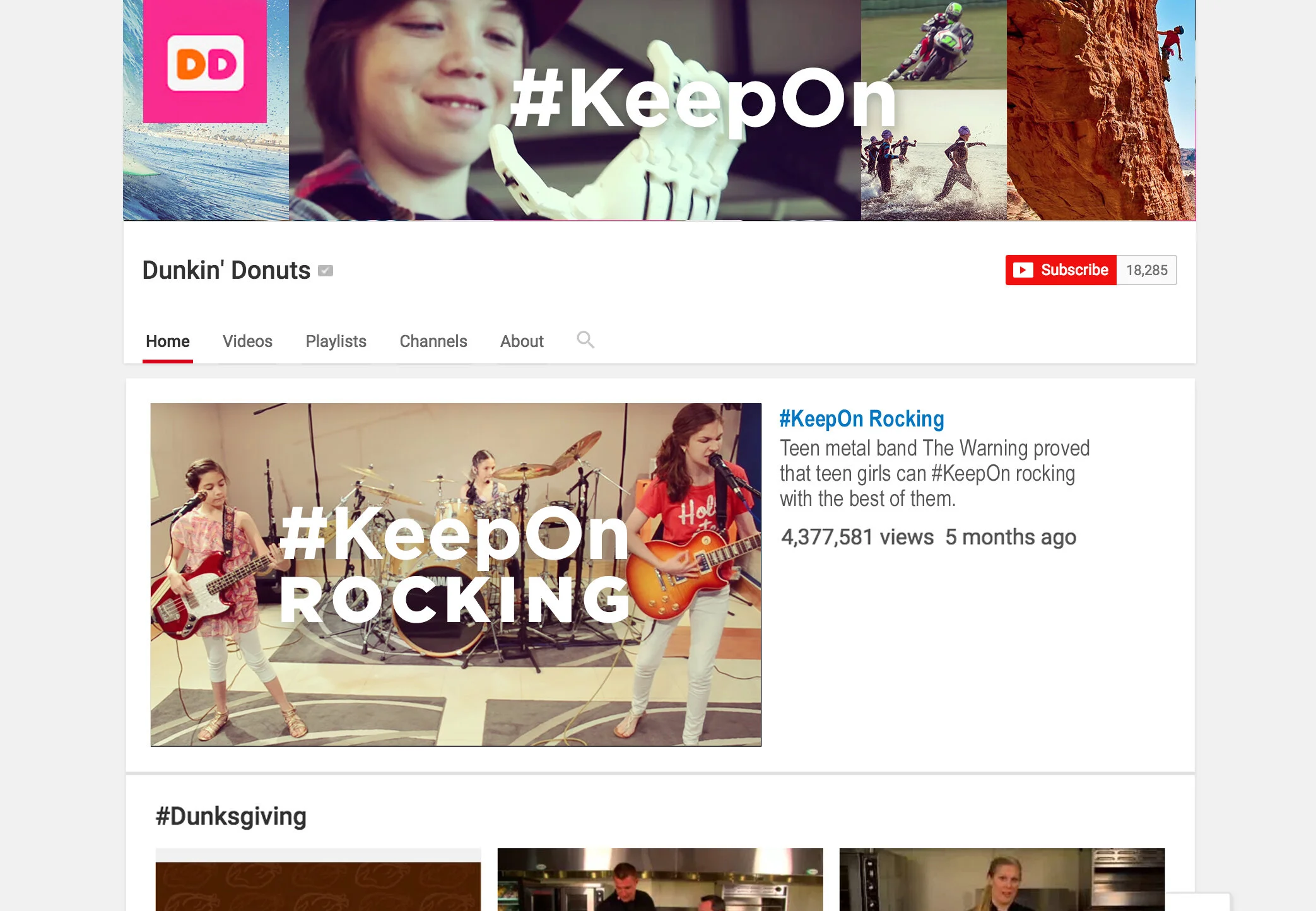The image size is (1316, 911).
Task: Click the Dunkin' Donuts DD logo icon
Action: (x=205, y=63)
